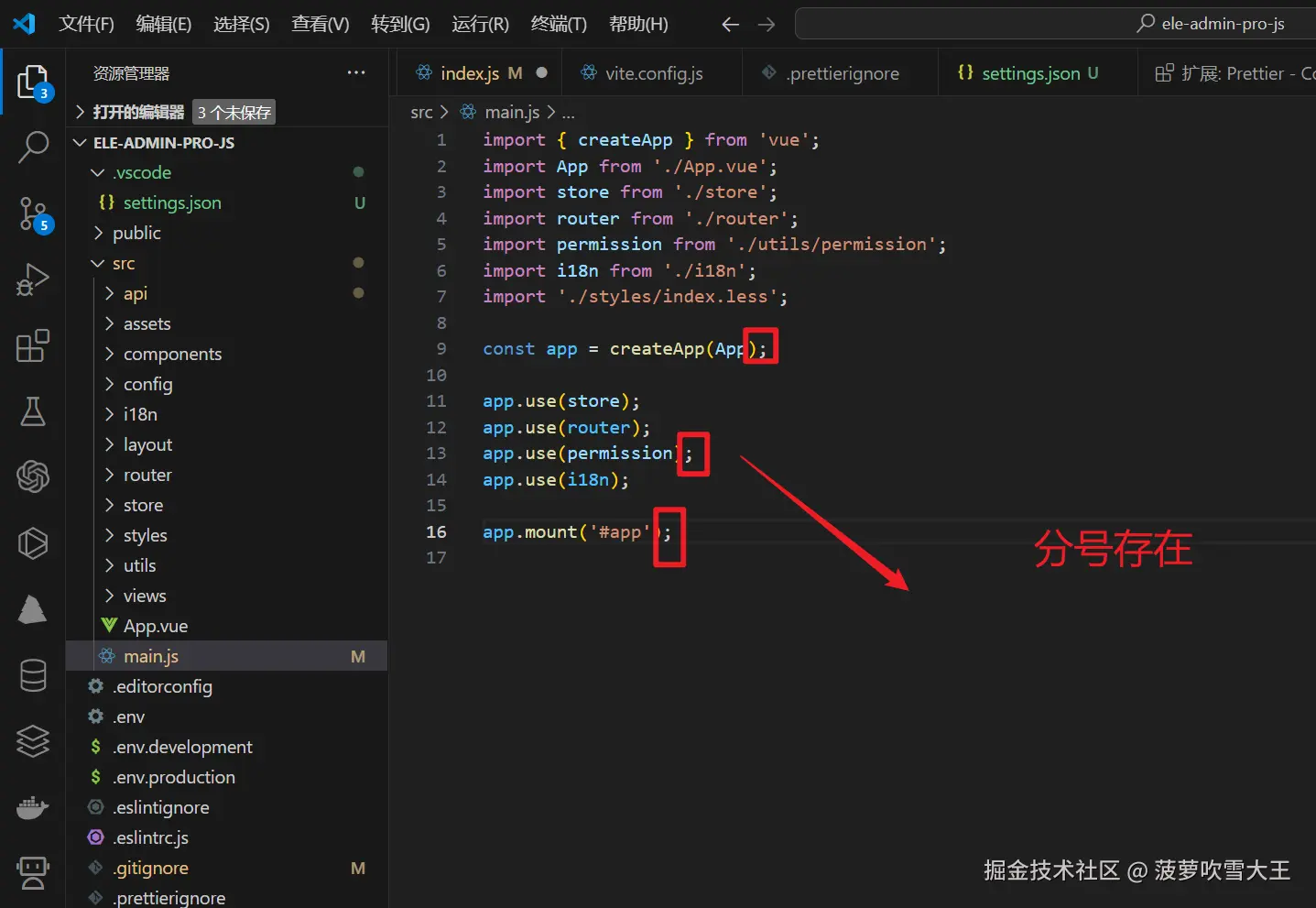Viewport: 1316px width, 908px height.
Task: Open the cone-shaped icon in activity bar
Action: point(33,609)
